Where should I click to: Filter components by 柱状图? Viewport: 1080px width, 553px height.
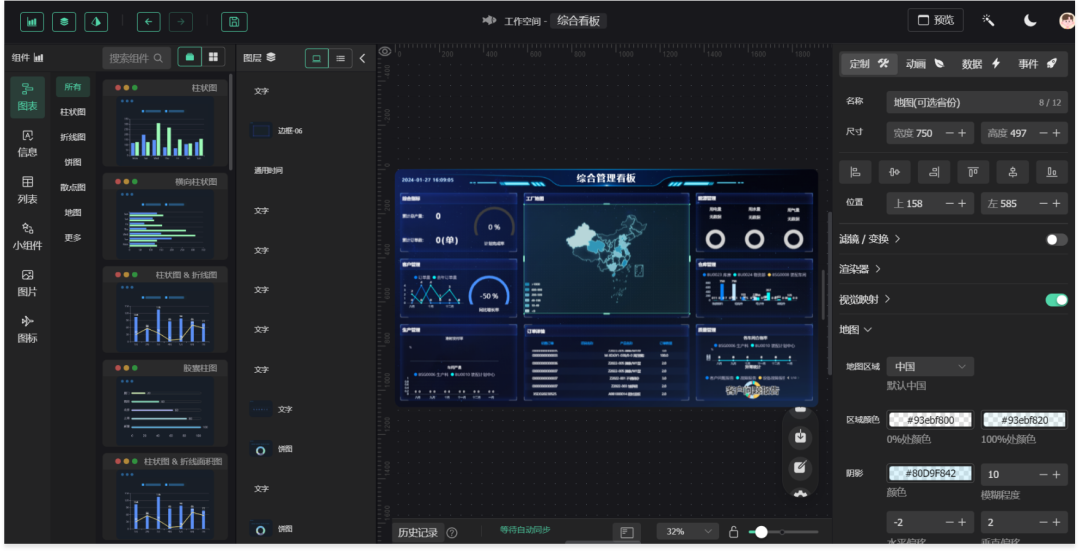[x=73, y=112]
